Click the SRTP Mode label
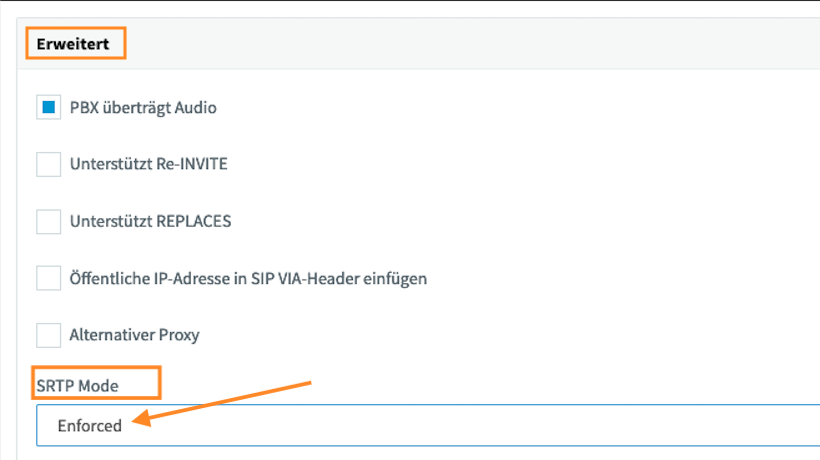The image size is (820, 460). coord(77,386)
